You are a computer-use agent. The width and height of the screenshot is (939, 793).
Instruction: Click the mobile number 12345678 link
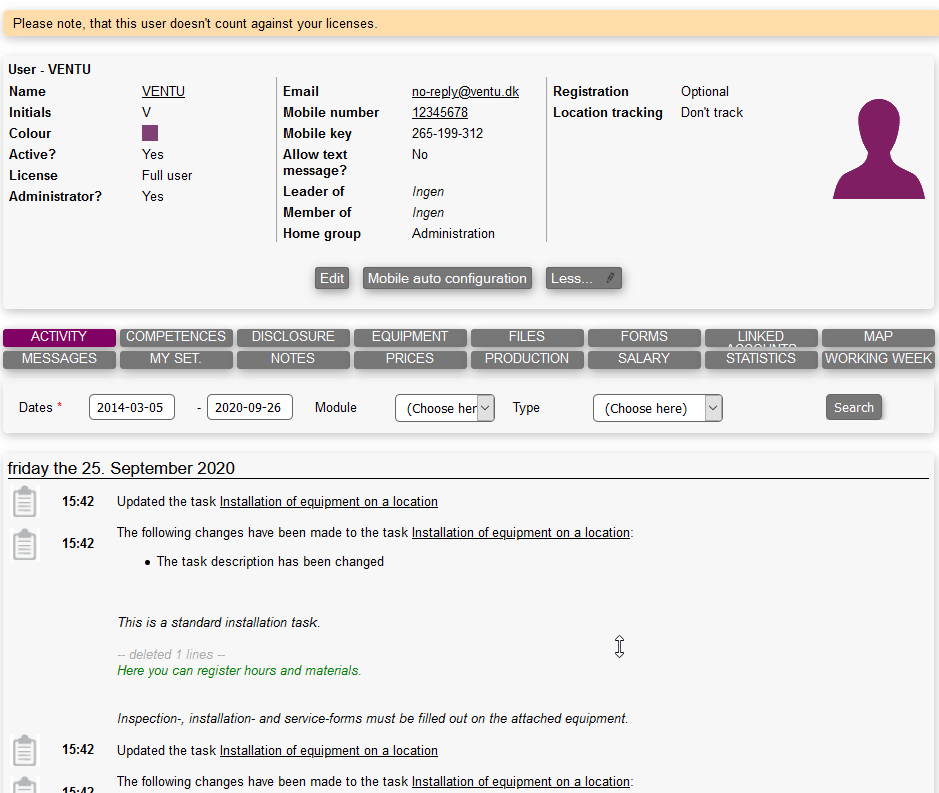[440, 112]
